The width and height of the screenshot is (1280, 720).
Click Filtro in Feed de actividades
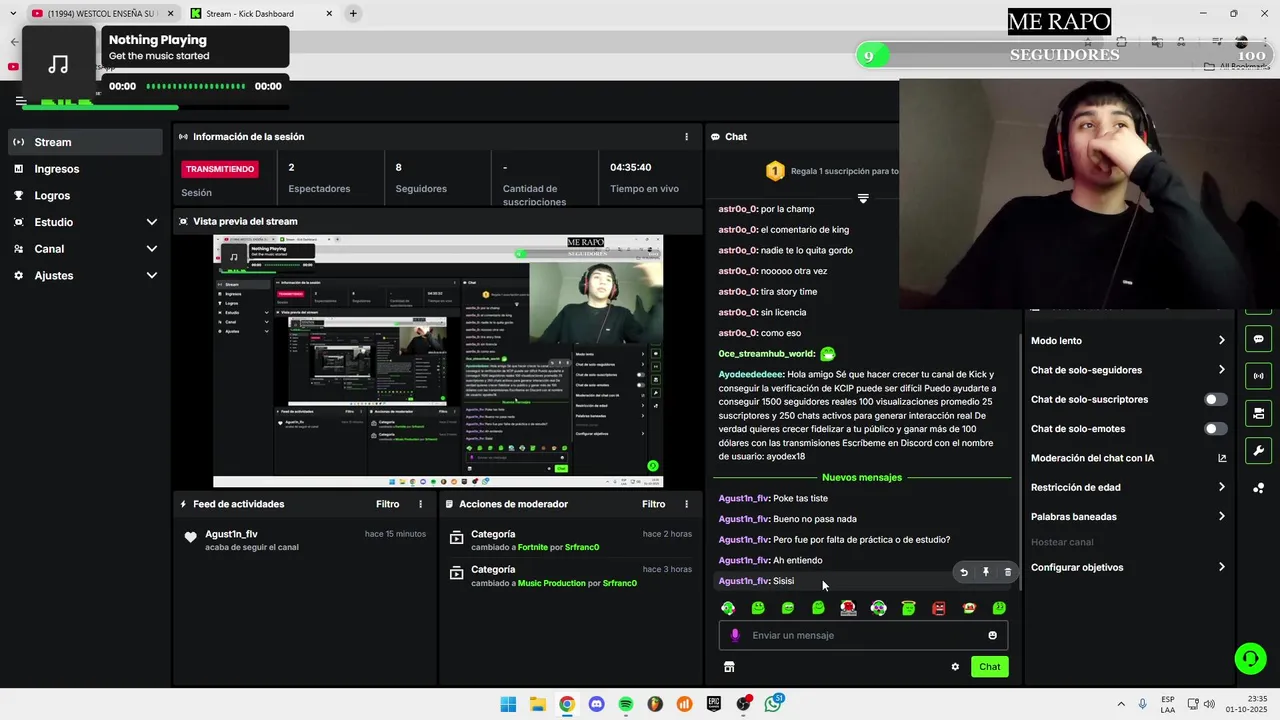pos(387,504)
